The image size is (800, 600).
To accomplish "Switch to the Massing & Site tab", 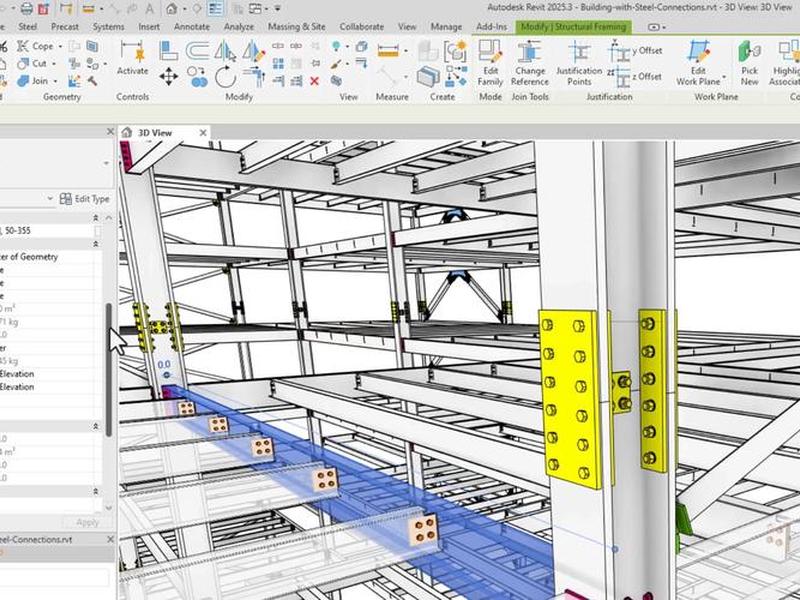I will 296,27.
